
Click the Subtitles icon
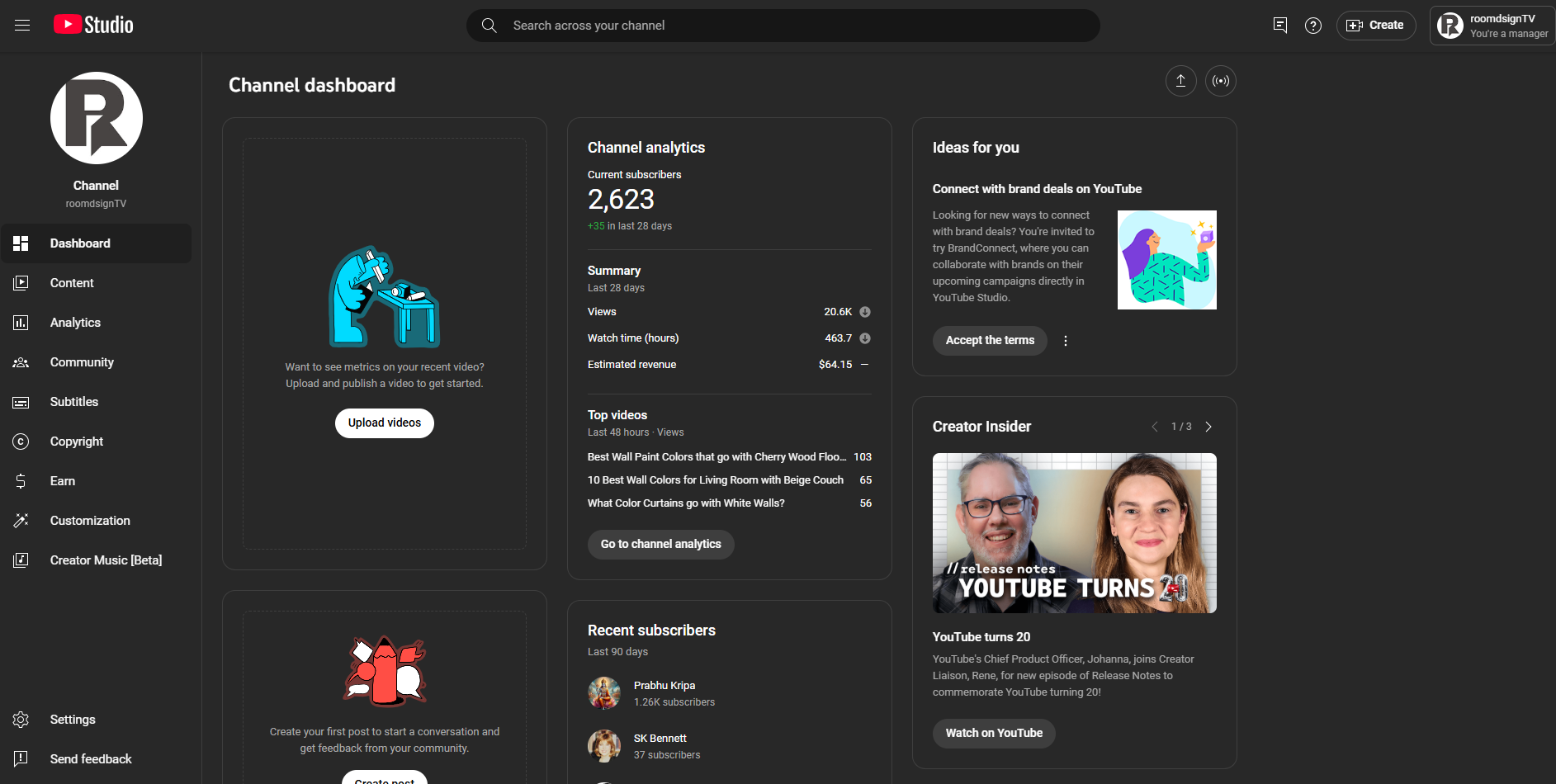[21, 402]
